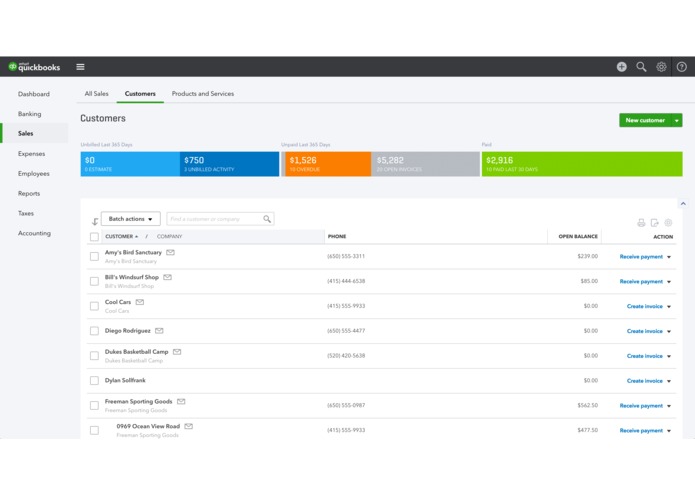Image resolution: width=695 pixels, height=494 pixels.
Task: Click Receive payment for Bill's Windsurf Shop
Action: click(641, 282)
